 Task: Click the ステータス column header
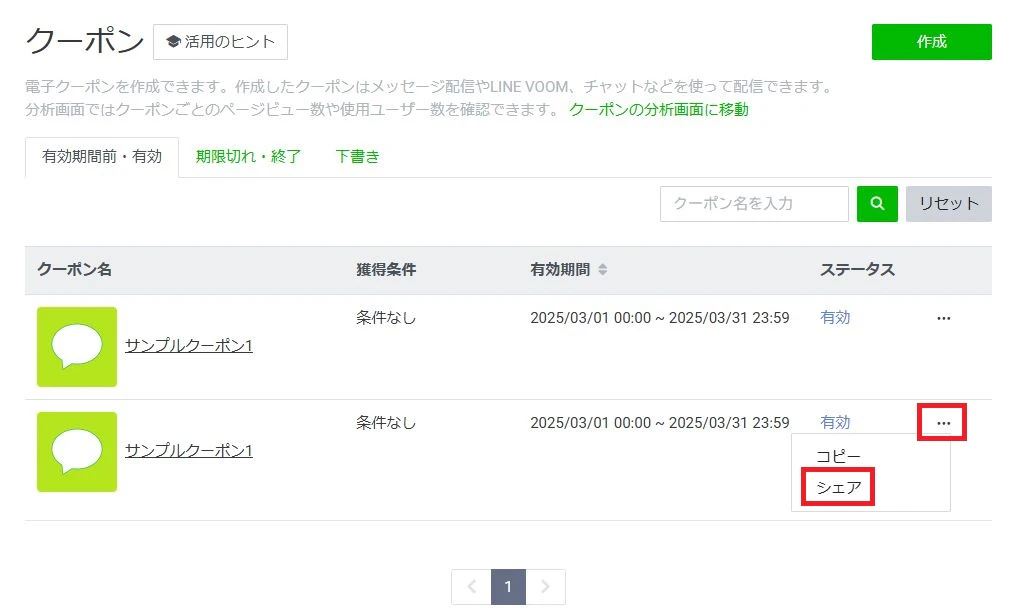point(857,269)
